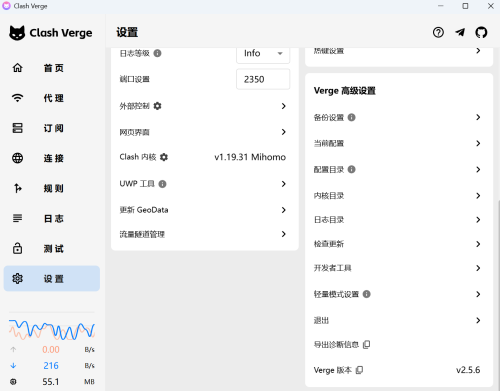
Task: Expand the 日志目录 chevron
Action: pyautogui.click(x=478, y=220)
